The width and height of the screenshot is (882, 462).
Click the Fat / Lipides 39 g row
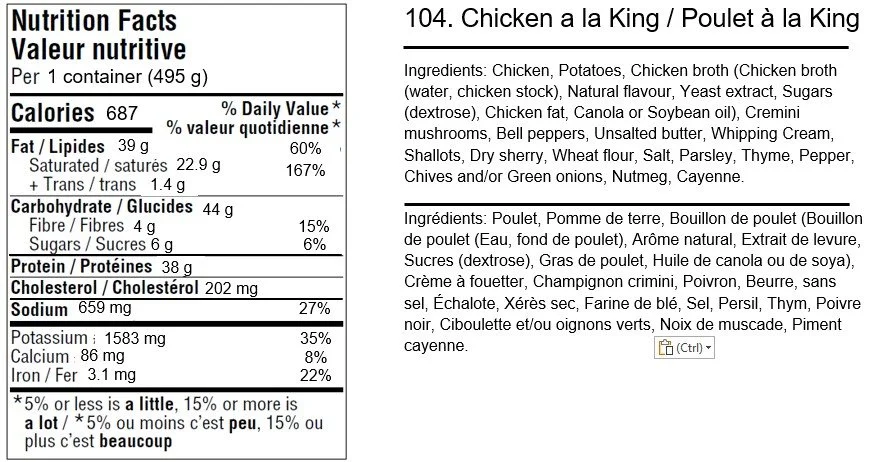[x=177, y=147]
